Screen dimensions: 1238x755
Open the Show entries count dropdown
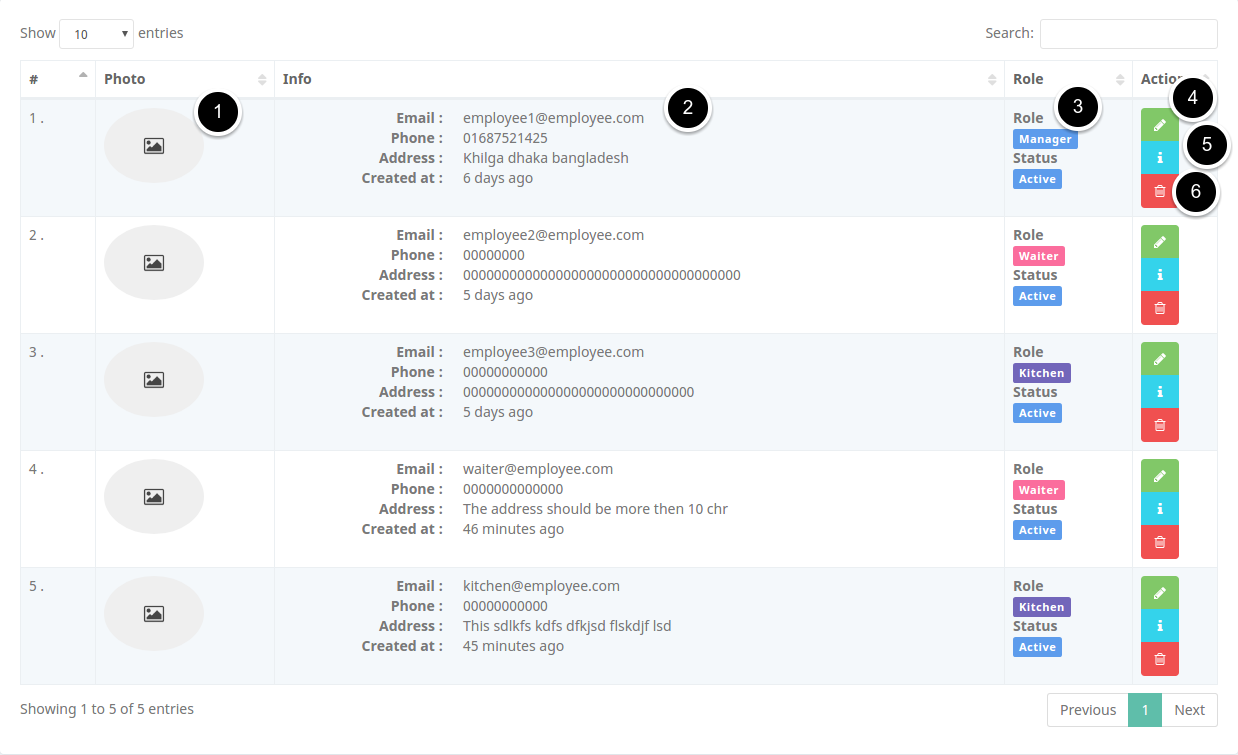97,34
